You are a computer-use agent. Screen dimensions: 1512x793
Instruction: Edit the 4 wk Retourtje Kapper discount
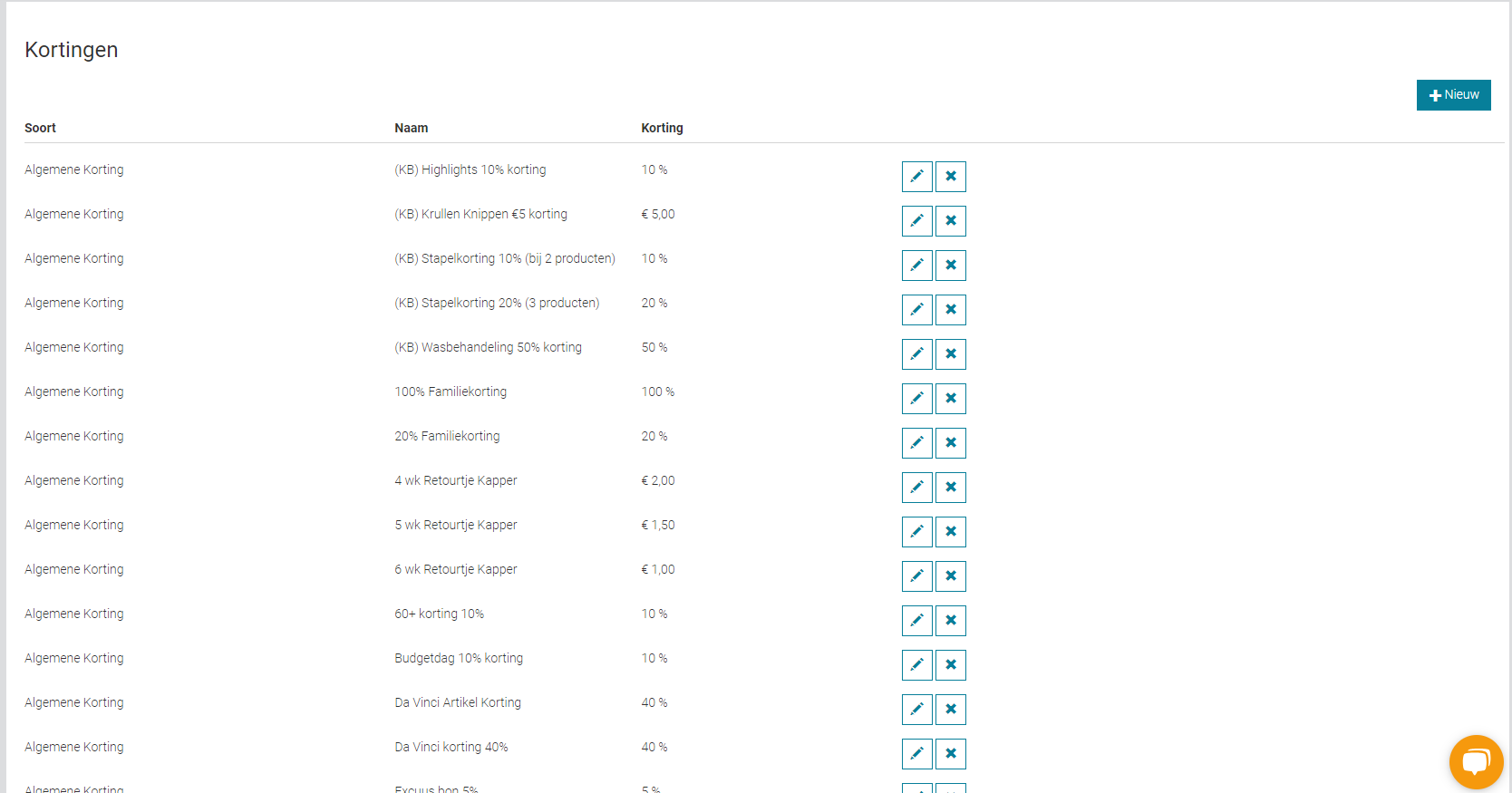click(916, 488)
